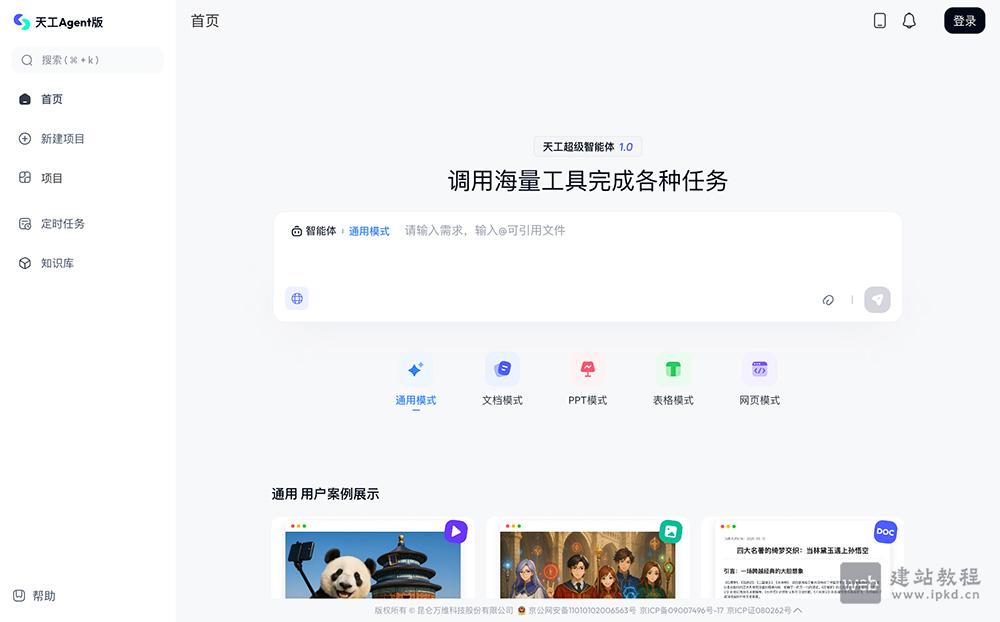This screenshot has width=1000, height=622.
Task: Select the 表格模式 spreadsheet mode icon
Action: tap(673, 369)
